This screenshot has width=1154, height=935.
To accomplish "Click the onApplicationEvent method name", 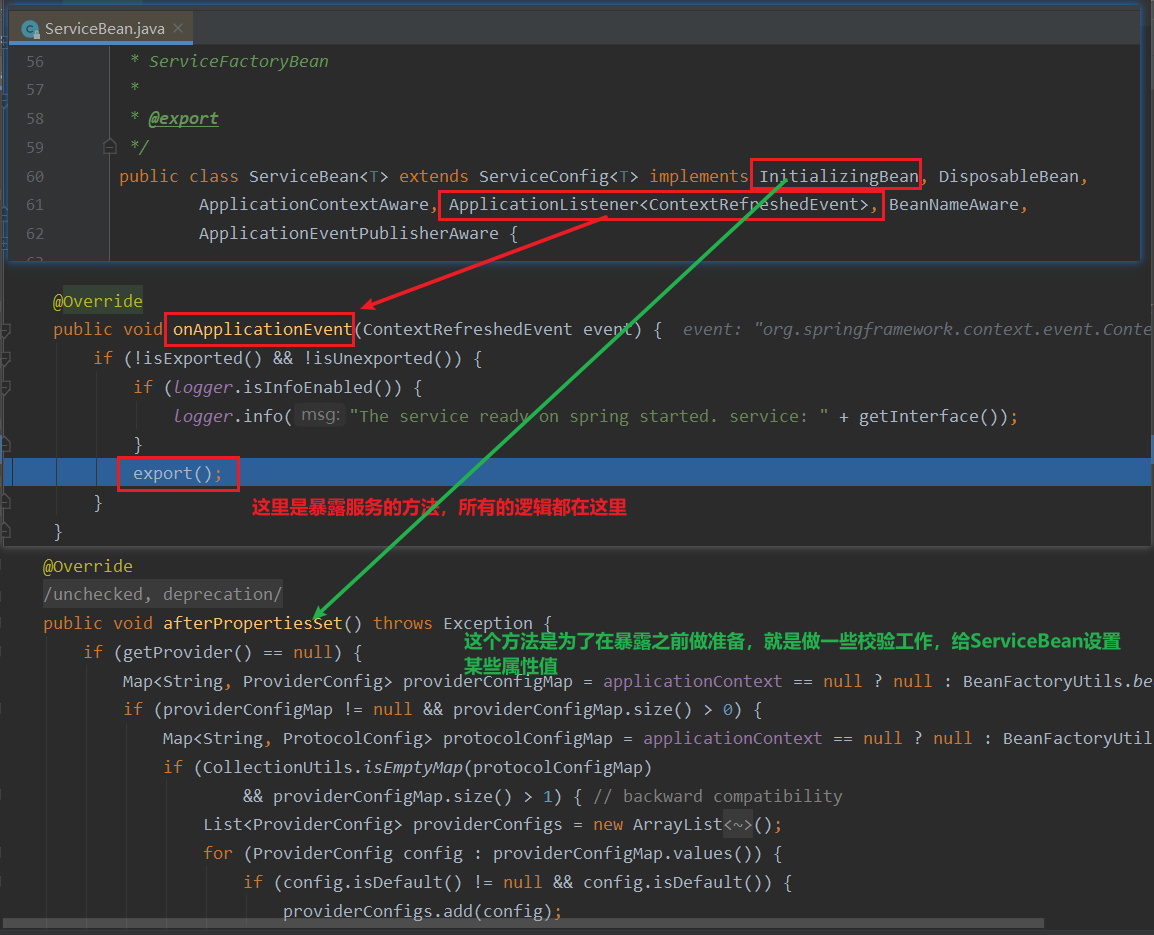I will coord(262,329).
